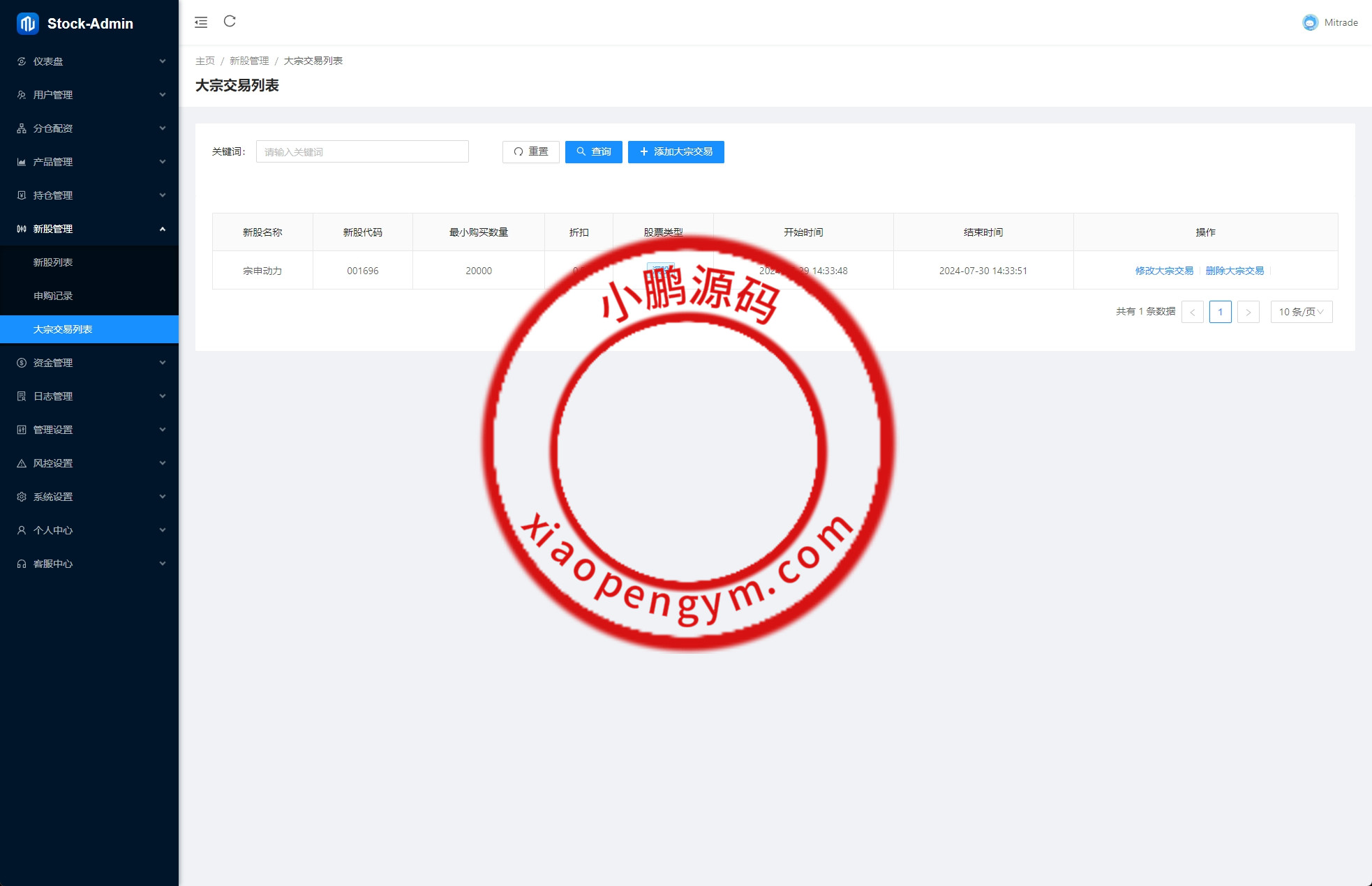The image size is (1372, 886).
Task: Go to the next pagination page arrow
Action: tap(1248, 312)
